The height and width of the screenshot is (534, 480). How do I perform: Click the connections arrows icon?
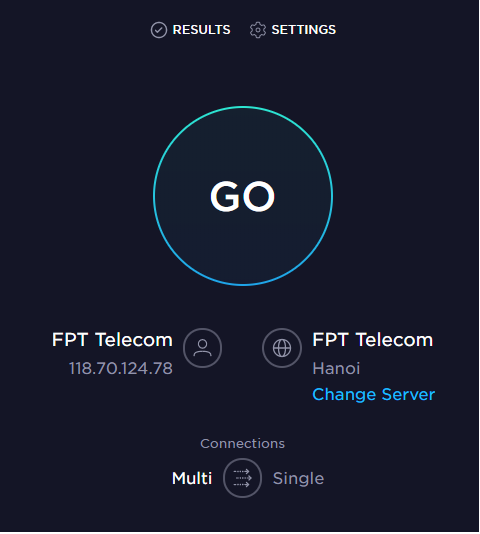tap(243, 479)
